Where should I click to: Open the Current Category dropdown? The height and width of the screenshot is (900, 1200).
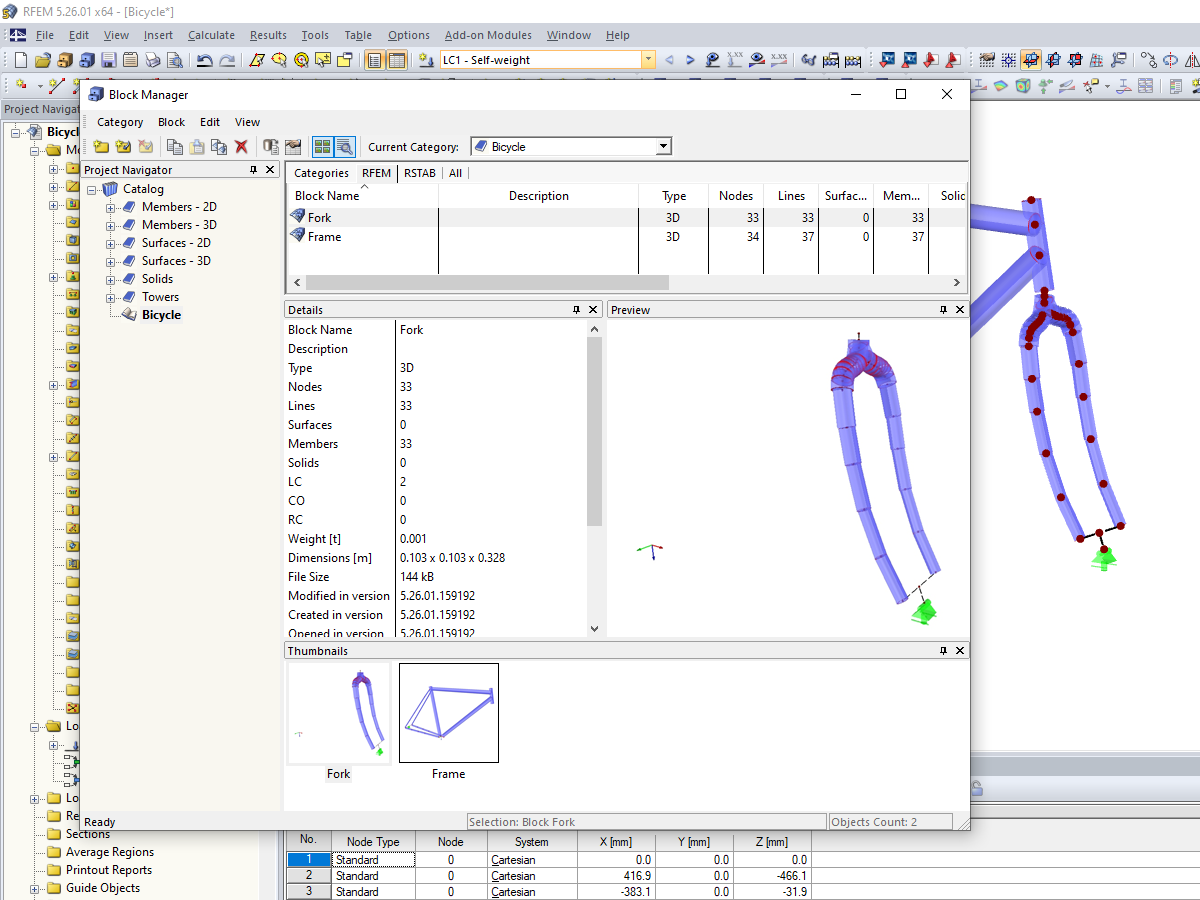tap(662, 147)
